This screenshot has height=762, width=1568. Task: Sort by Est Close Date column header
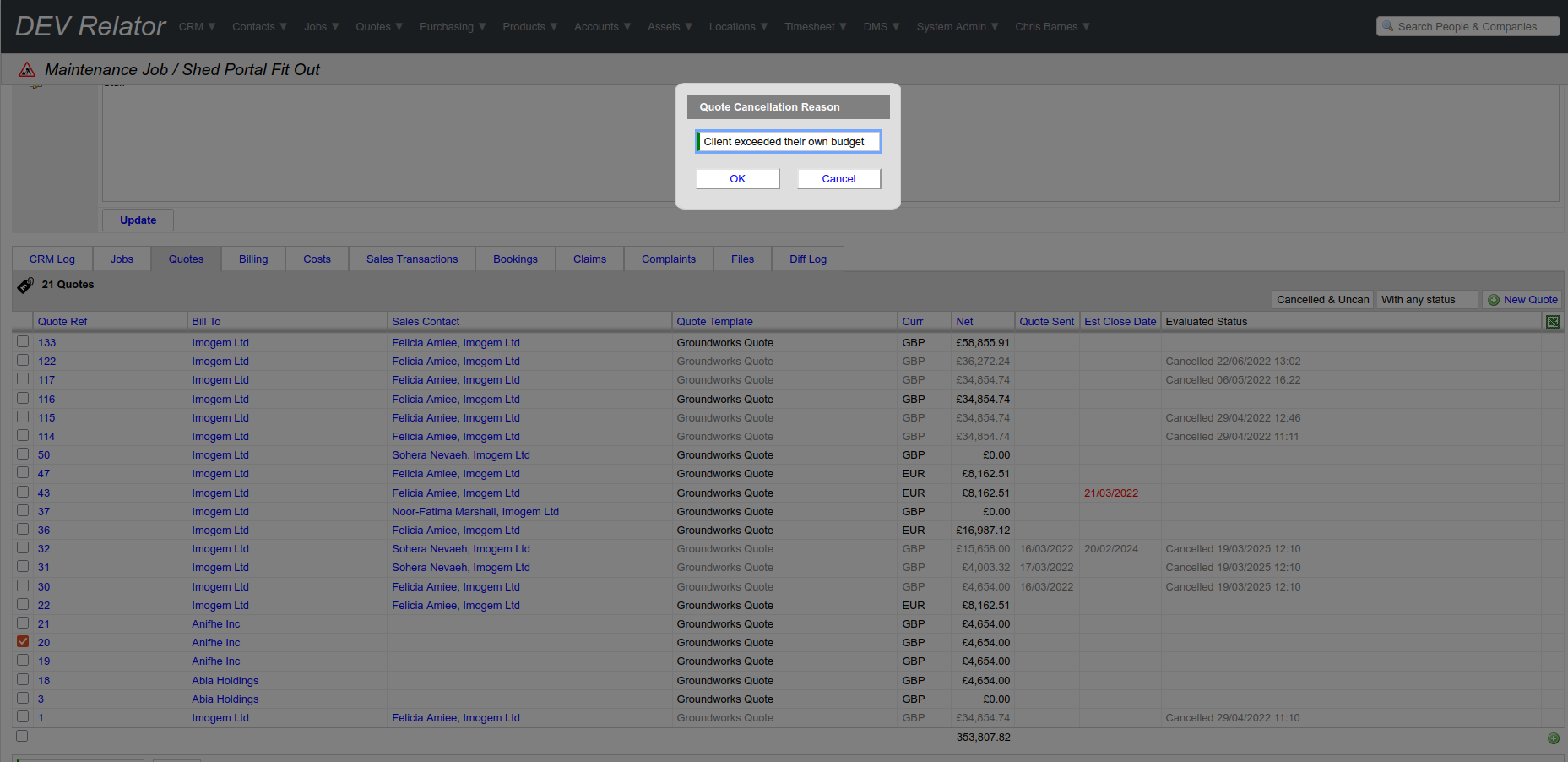click(x=1120, y=322)
